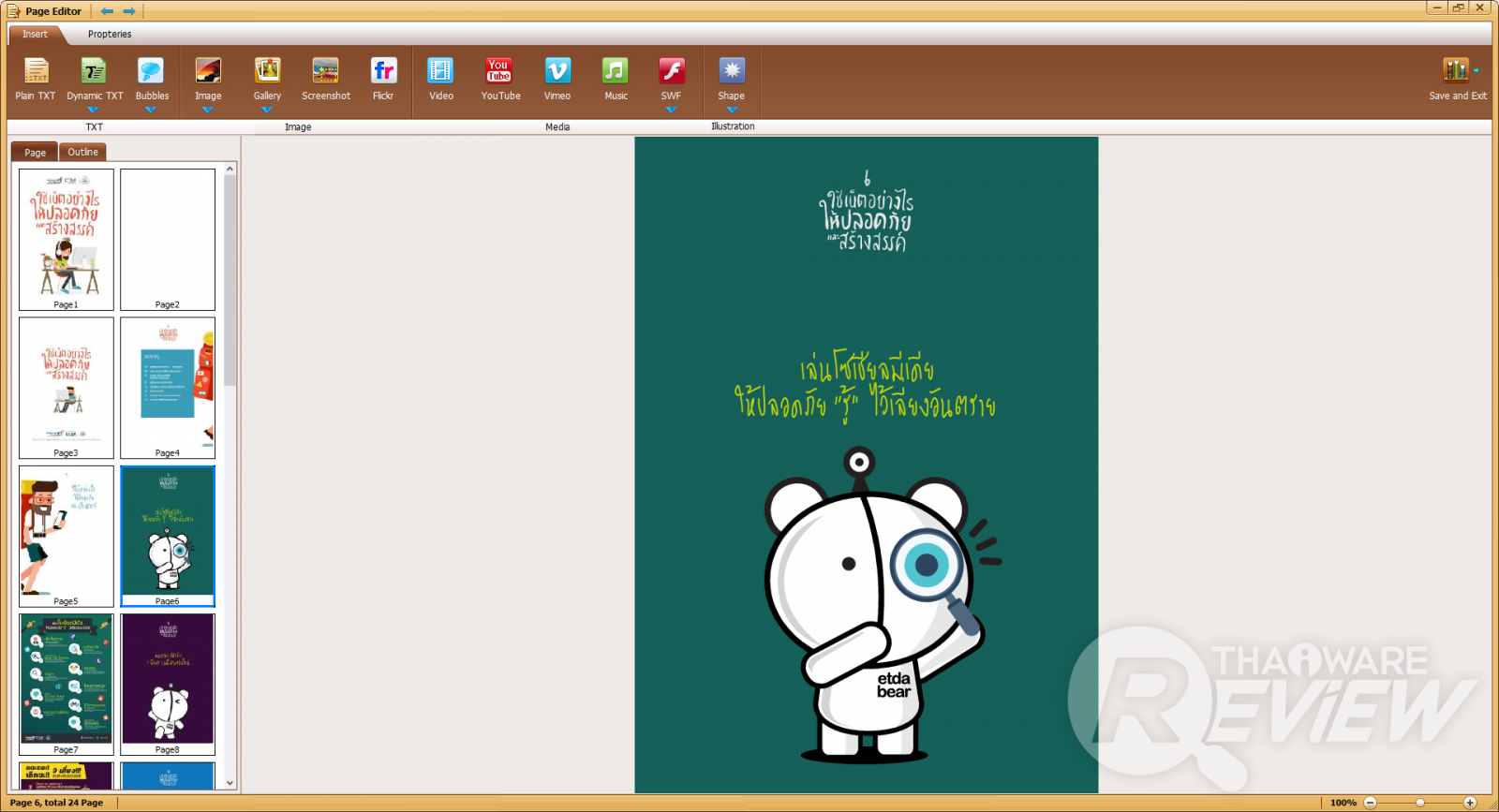Screen dimensions: 1499x812
Task: Expand the Bubbles dropdown arrow
Action: click(x=150, y=110)
